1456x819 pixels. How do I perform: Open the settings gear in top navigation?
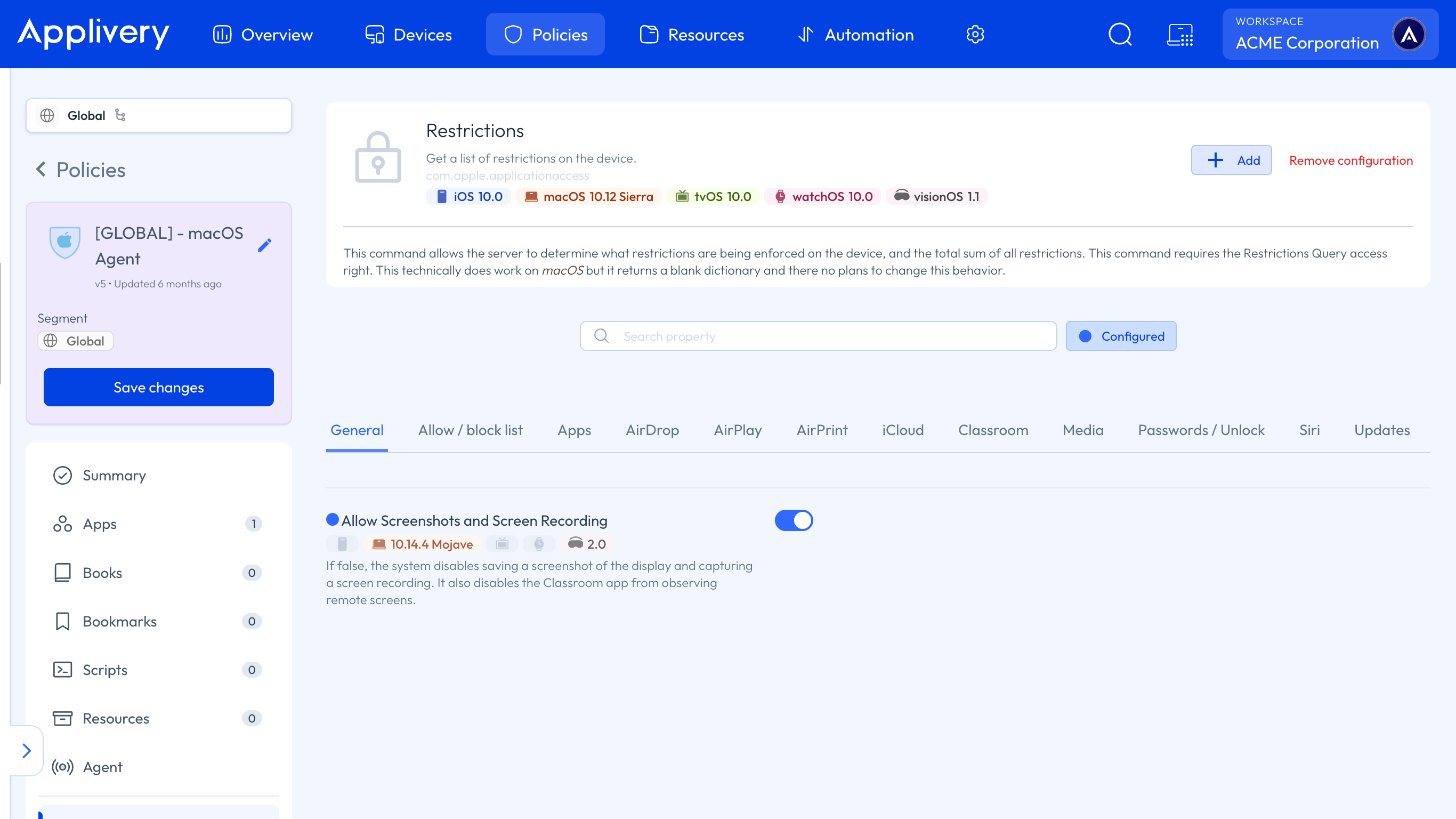(975, 35)
